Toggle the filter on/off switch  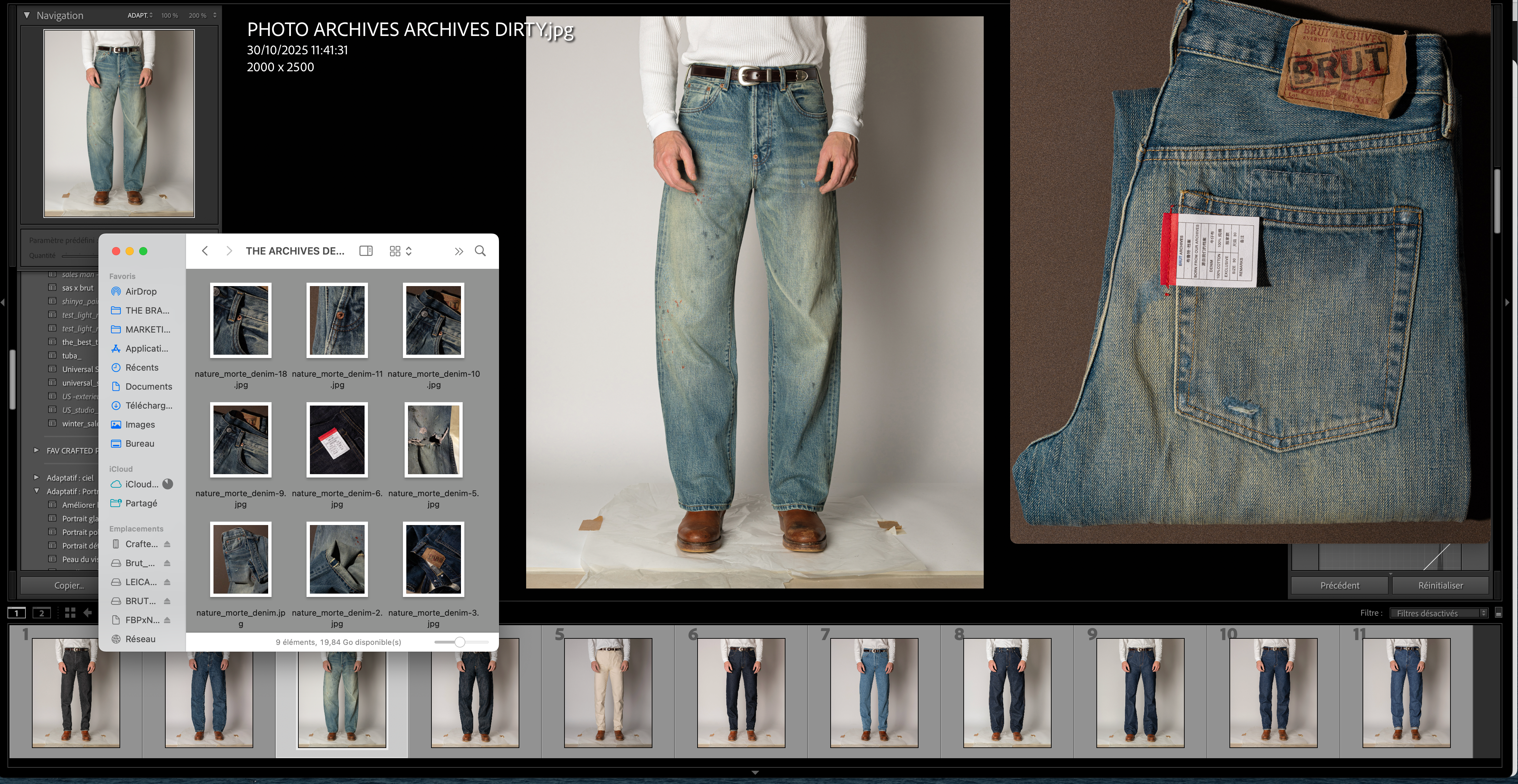point(1499,613)
